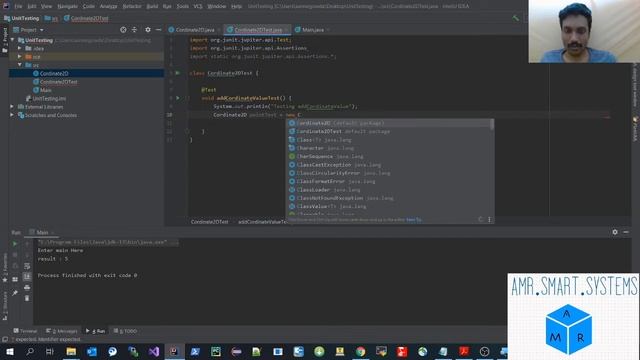Open the Project view dropdown
This screenshot has width=640, height=360.
tap(29, 30)
